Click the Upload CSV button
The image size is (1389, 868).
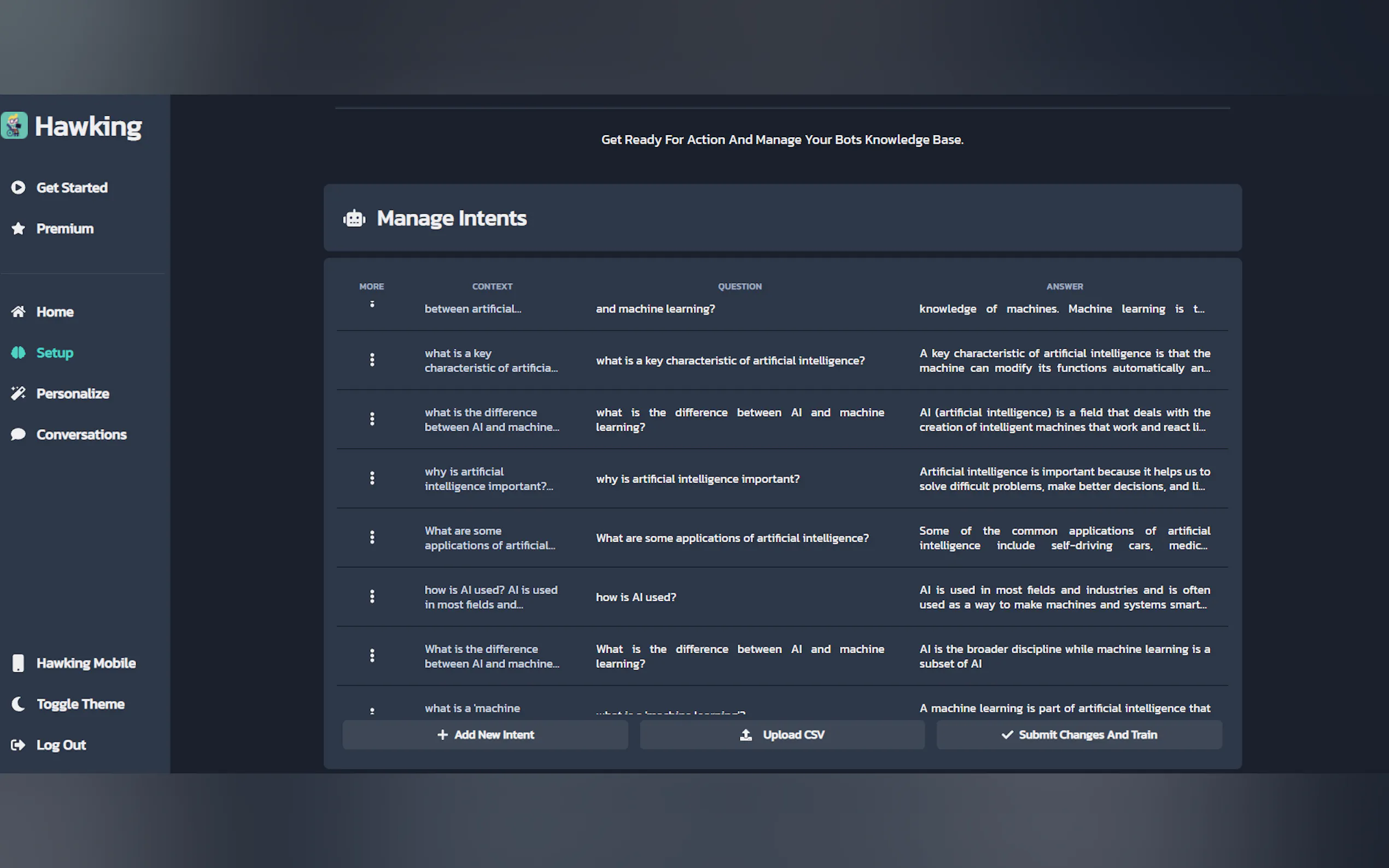[782, 735]
